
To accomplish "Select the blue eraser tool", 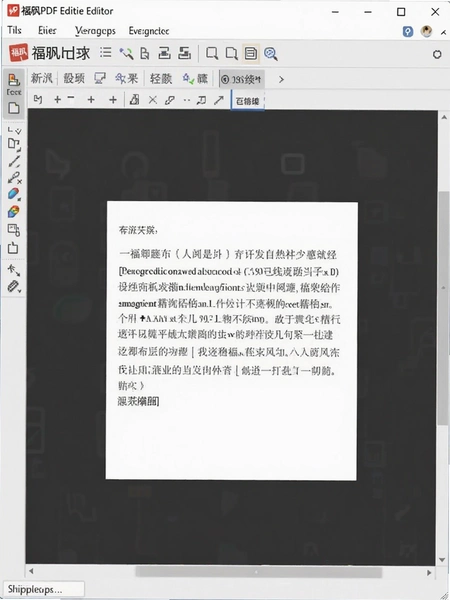I will [14, 194].
